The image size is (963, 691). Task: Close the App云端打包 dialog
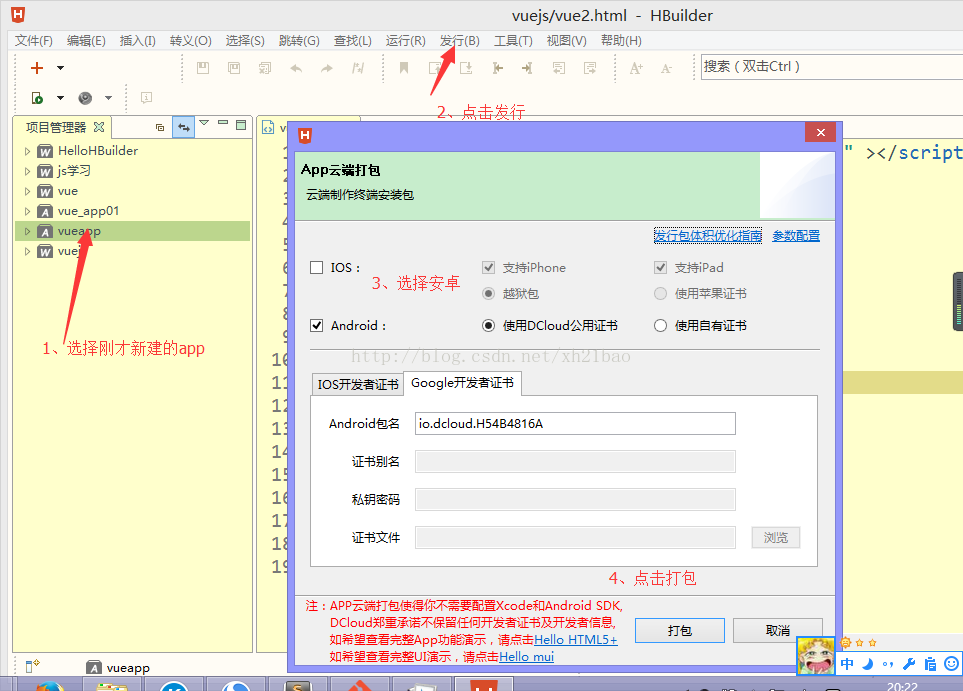[x=821, y=132]
